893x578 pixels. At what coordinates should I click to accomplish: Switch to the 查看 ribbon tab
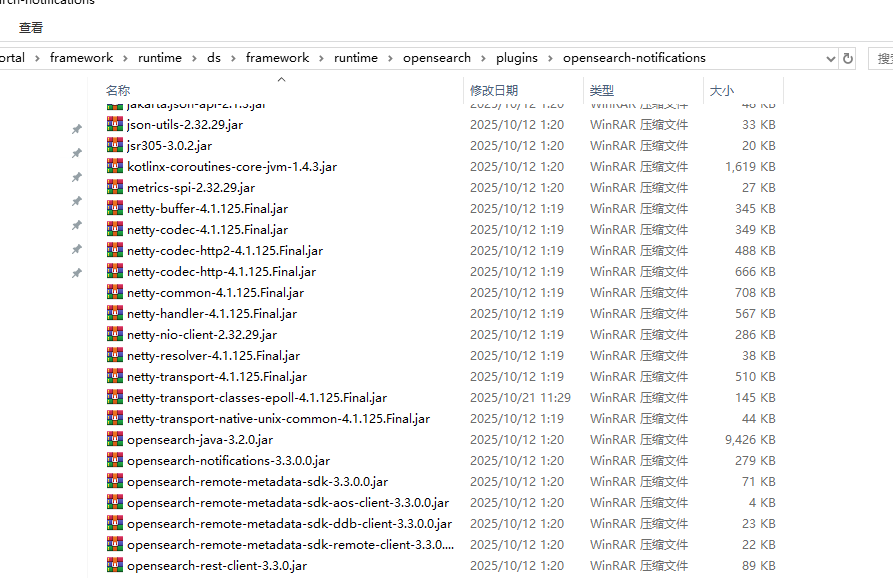[x=31, y=28]
